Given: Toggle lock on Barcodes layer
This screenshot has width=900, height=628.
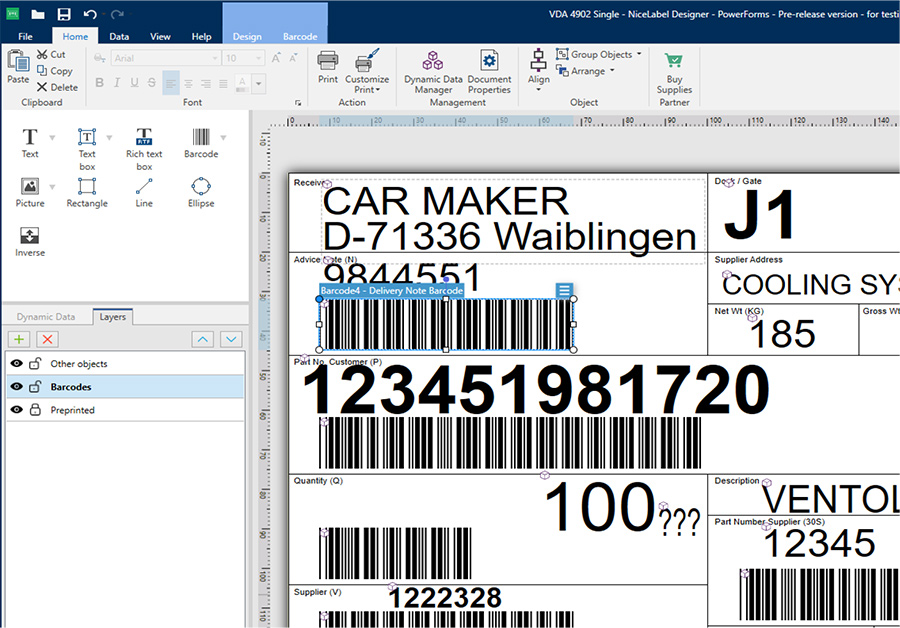Looking at the screenshot, I should pyautogui.click(x=35, y=386).
